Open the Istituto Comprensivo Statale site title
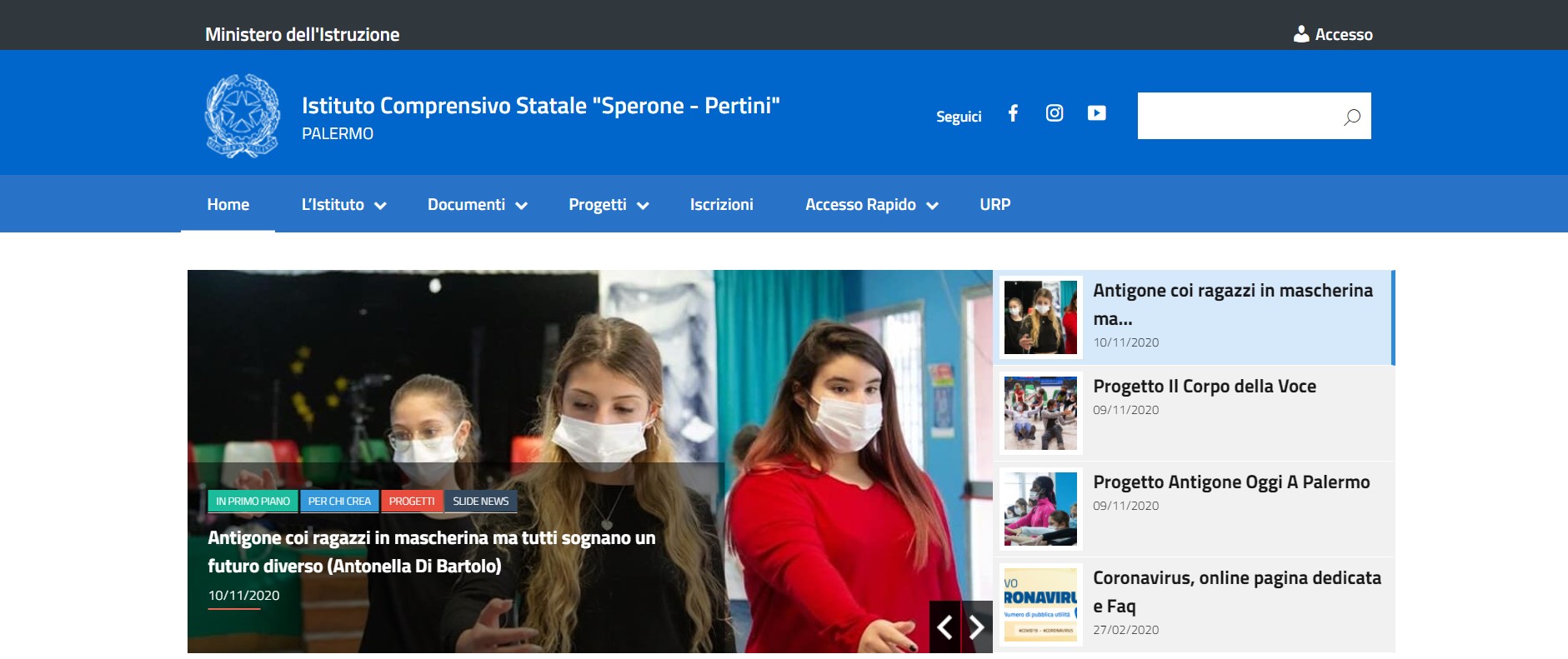 click(x=541, y=106)
